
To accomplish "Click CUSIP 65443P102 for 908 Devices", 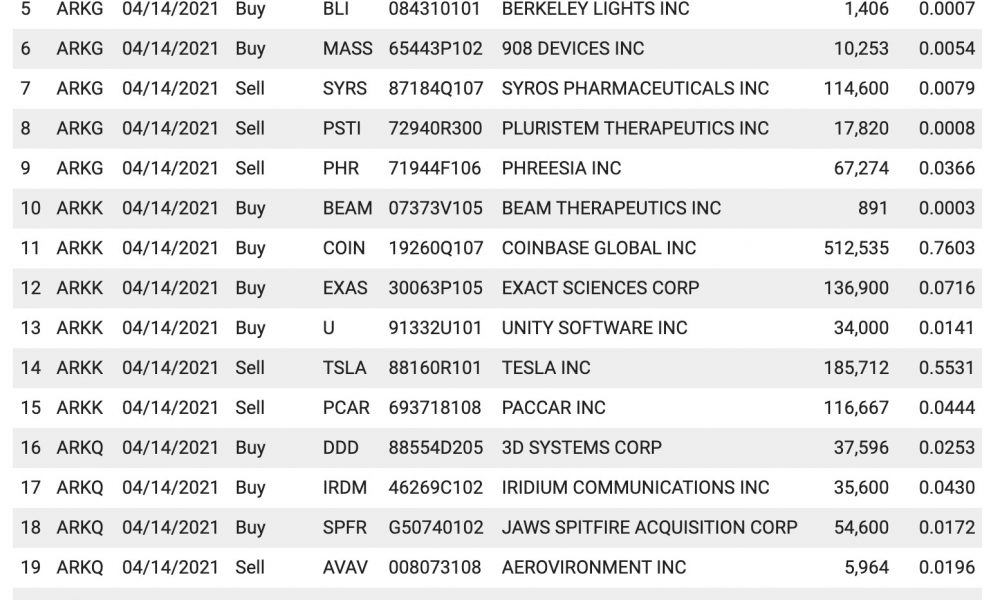I will (x=436, y=48).
